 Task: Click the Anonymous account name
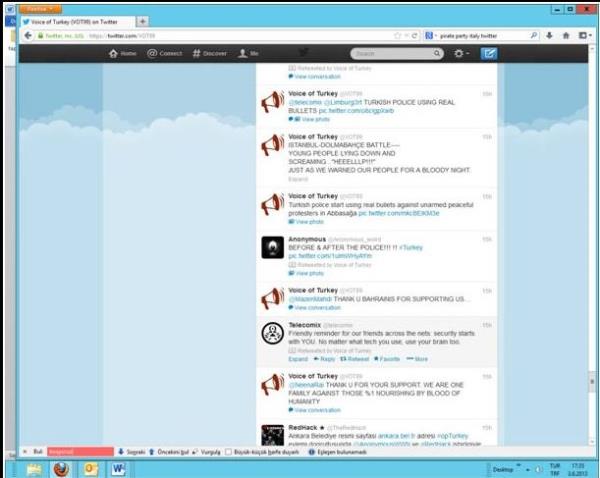click(307, 239)
